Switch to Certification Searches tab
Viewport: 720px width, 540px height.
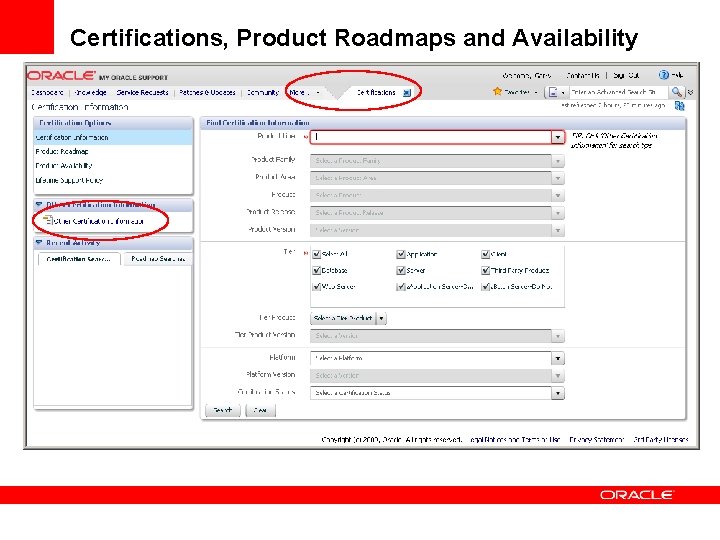click(79, 259)
